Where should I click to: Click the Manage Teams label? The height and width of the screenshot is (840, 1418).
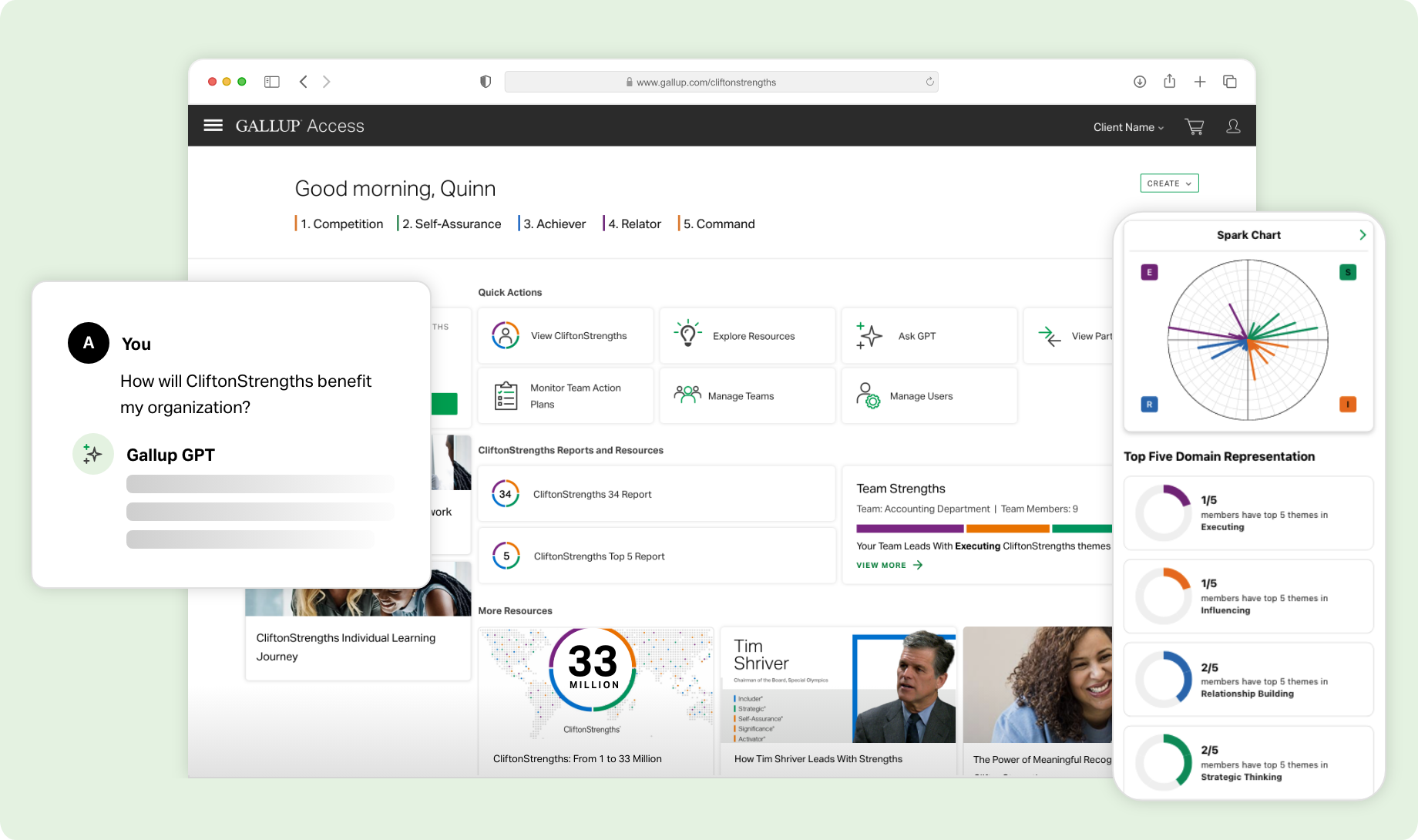point(741,396)
